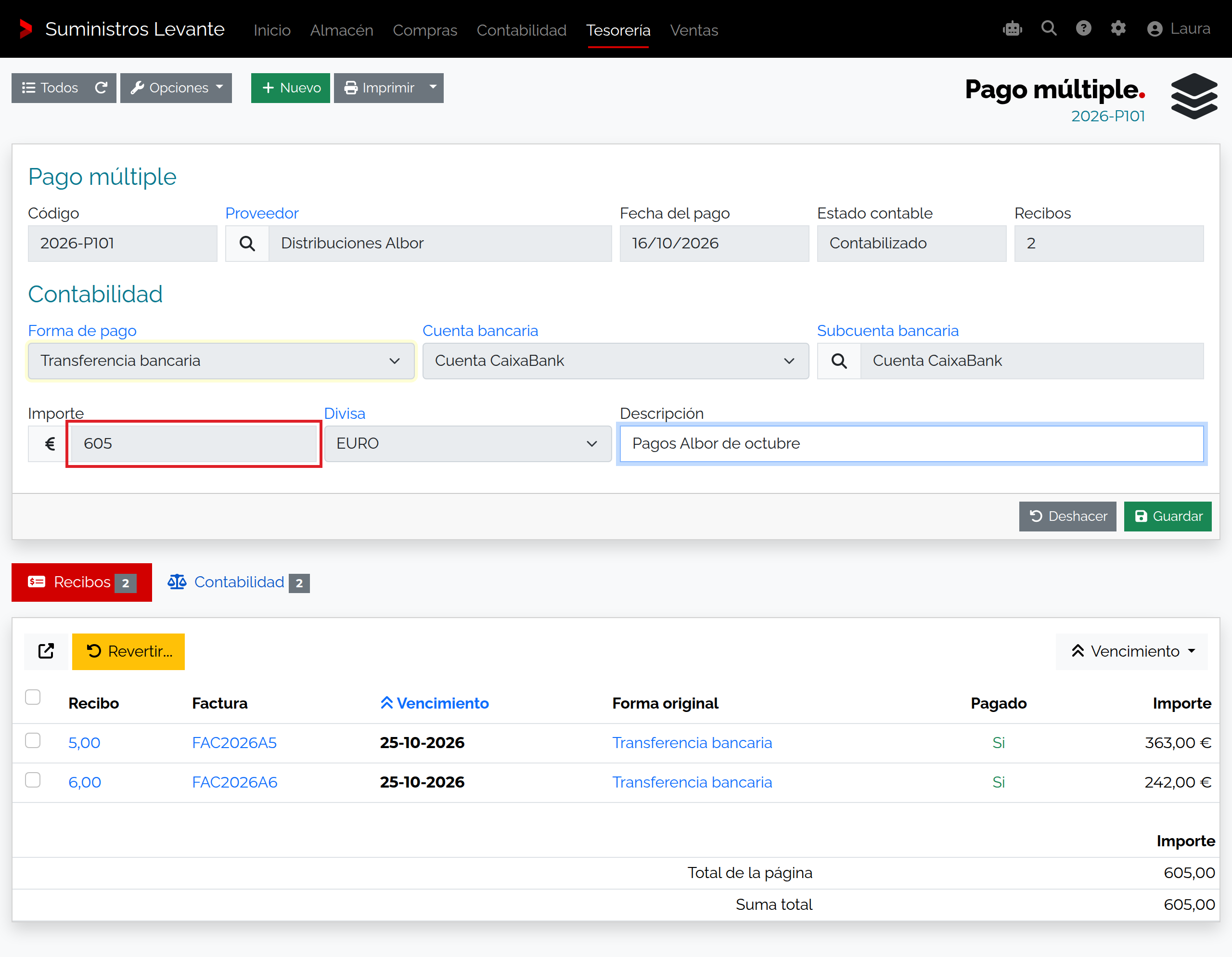The height and width of the screenshot is (957, 1232).
Task: Click the Subcuenta bancaria search magnifier
Action: (x=839, y=361)
